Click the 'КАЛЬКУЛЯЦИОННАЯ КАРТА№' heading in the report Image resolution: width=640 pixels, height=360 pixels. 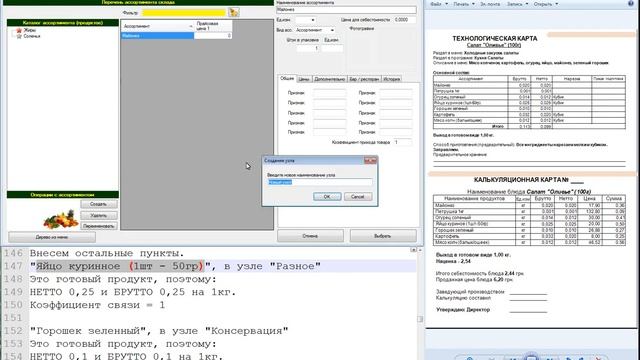coord(521,180)
